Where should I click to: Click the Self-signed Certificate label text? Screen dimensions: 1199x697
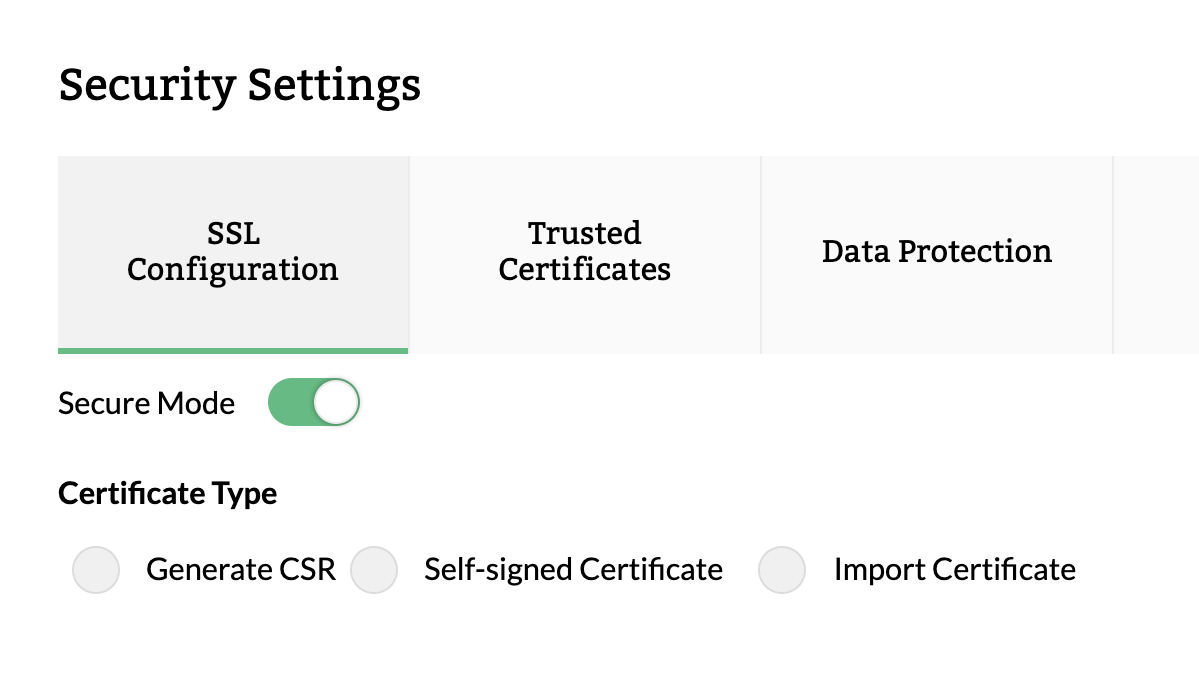[573, 570]
